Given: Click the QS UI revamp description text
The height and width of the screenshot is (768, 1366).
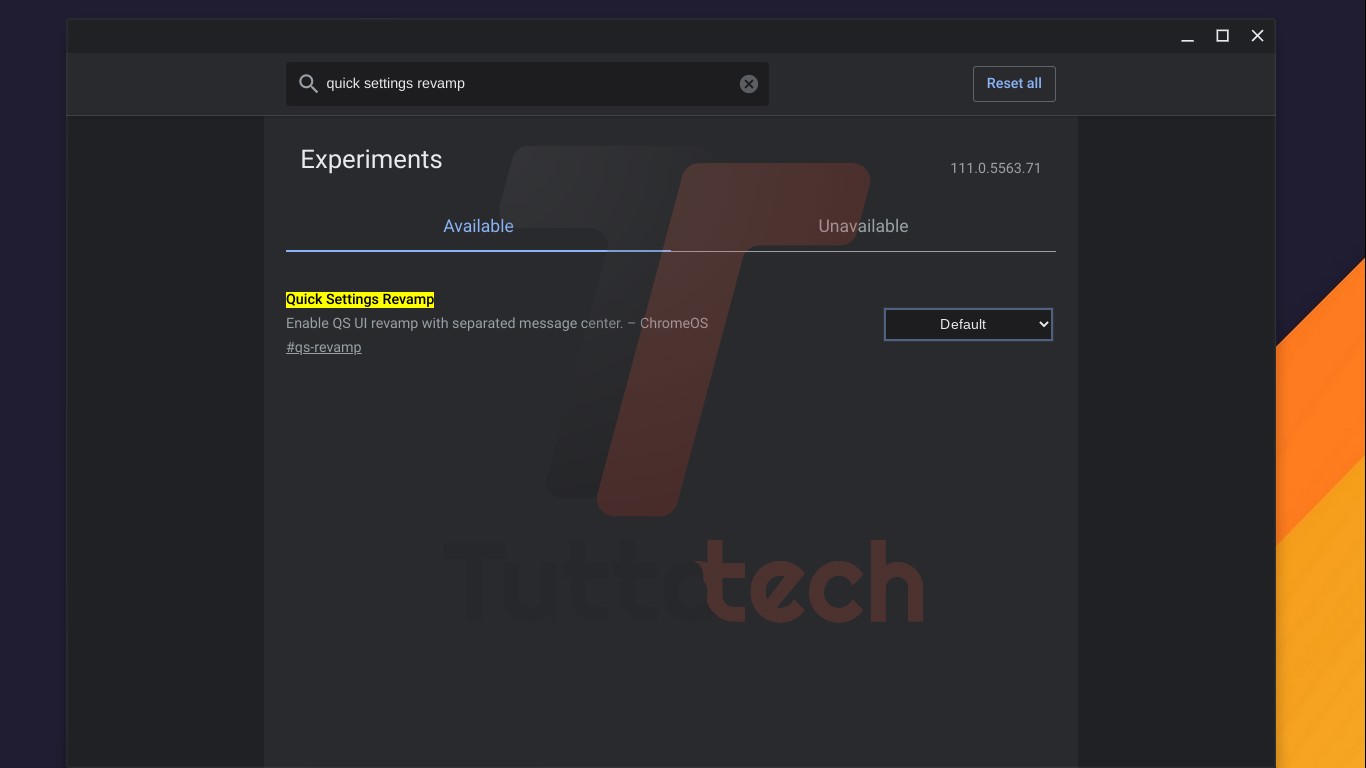Looking at the screenshot, I should point(496,323).
